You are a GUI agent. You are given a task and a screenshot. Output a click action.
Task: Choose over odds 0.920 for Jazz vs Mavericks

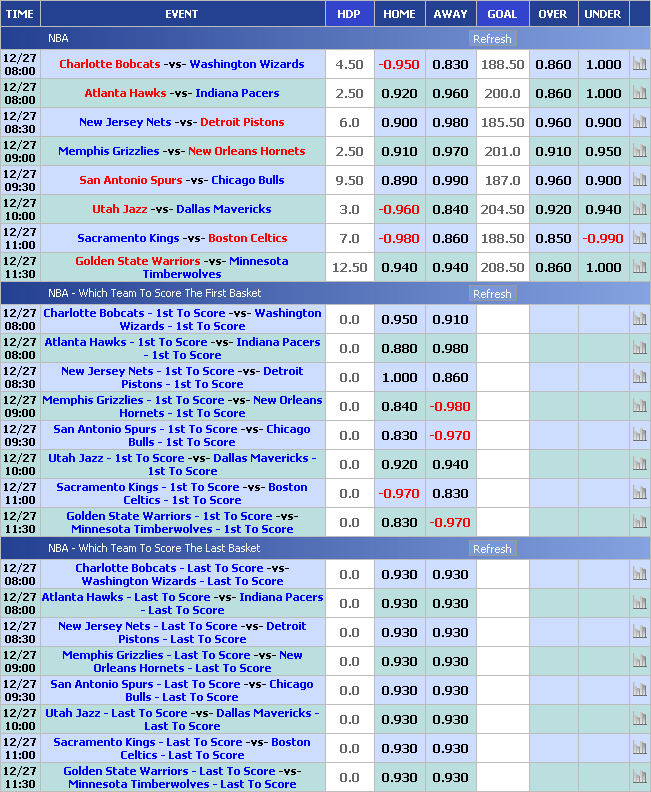coord(553,209)
